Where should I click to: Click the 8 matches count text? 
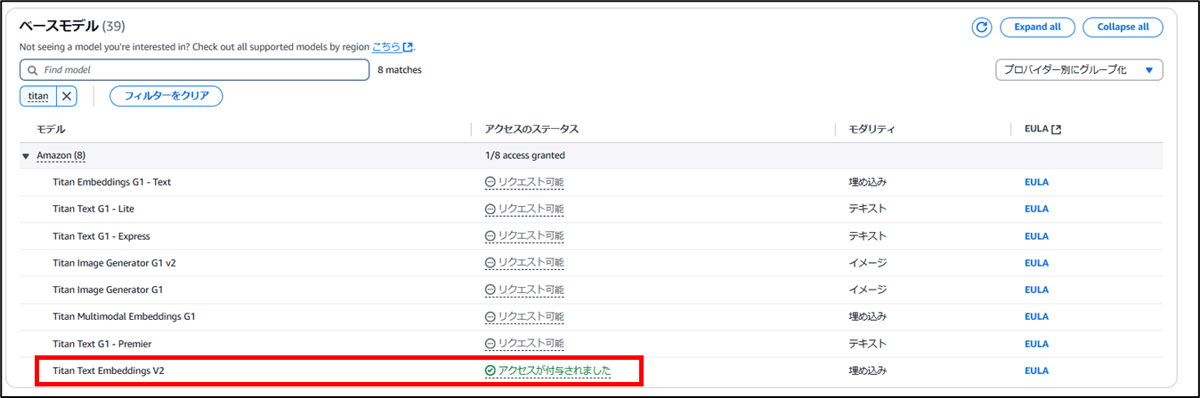(400, 70)
